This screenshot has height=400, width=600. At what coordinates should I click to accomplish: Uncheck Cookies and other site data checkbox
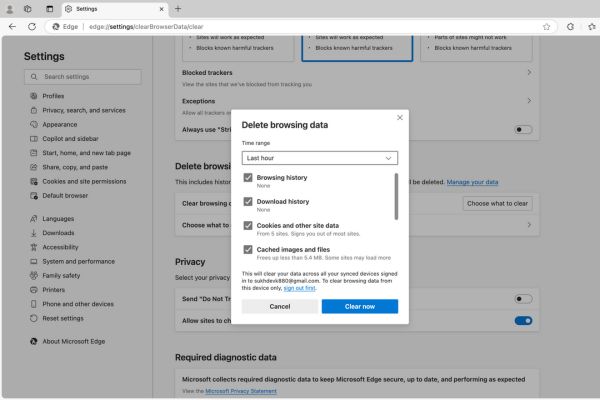click(x=248, y=225)
